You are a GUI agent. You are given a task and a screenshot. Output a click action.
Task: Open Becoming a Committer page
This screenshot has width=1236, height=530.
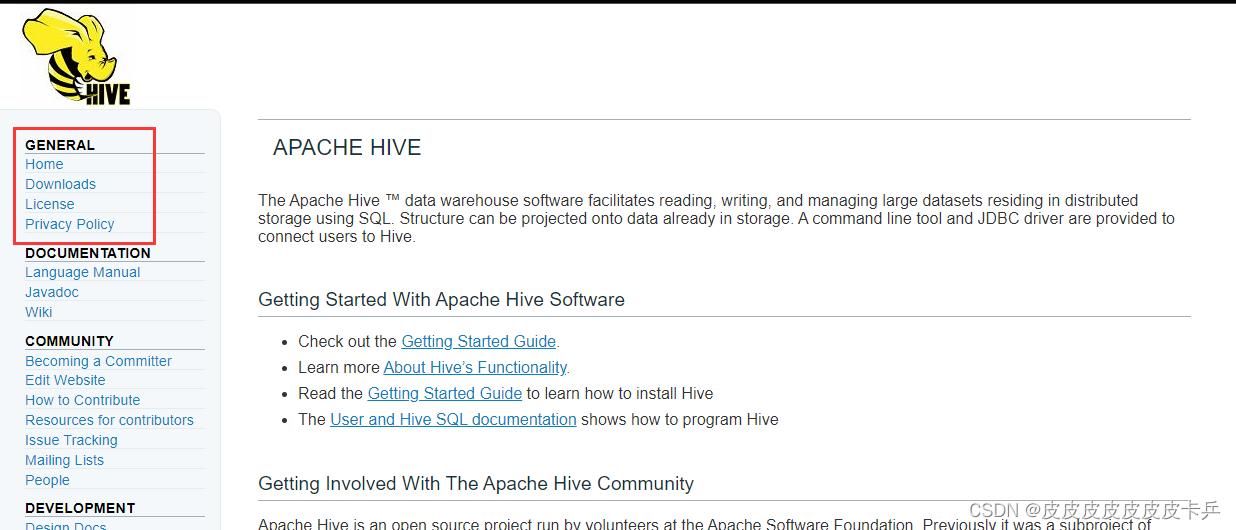(98, 361)
